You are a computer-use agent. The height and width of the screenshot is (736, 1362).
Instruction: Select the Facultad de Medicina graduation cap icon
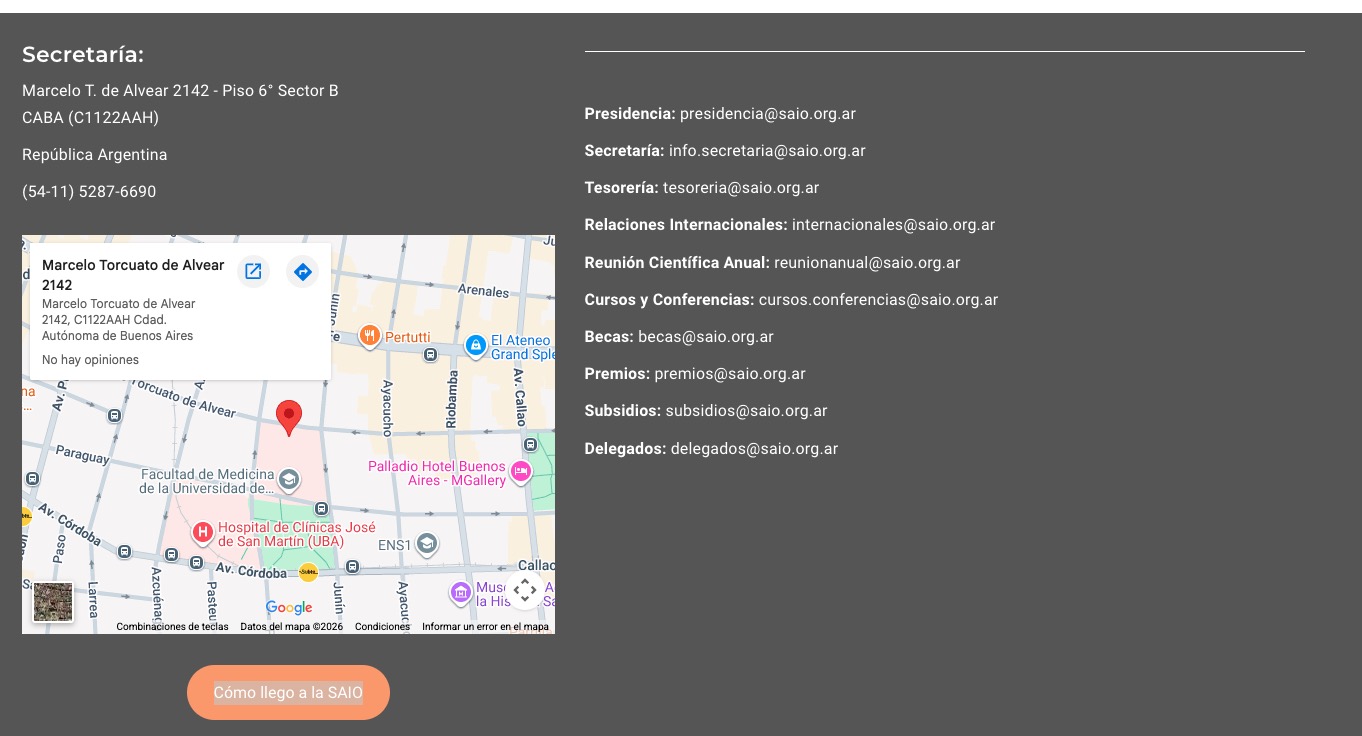288,480
